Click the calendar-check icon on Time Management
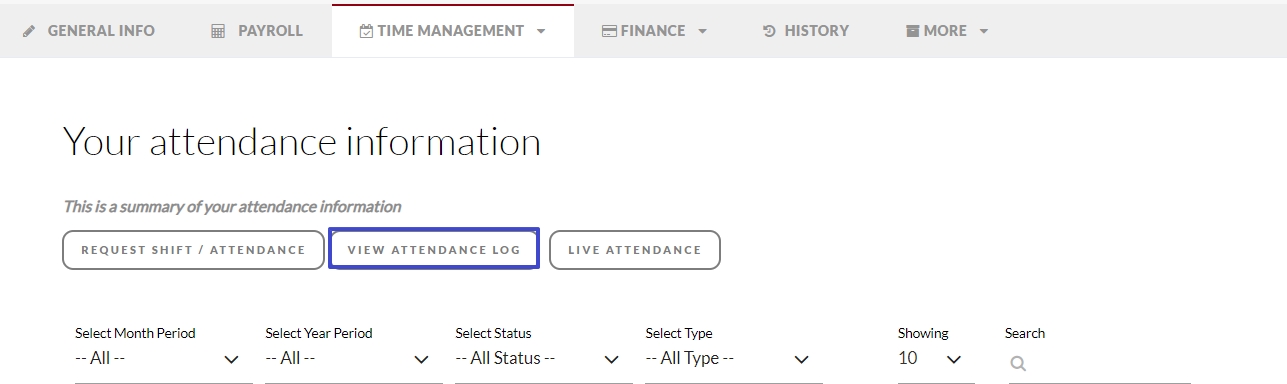1287x384 pixels. 366,31
